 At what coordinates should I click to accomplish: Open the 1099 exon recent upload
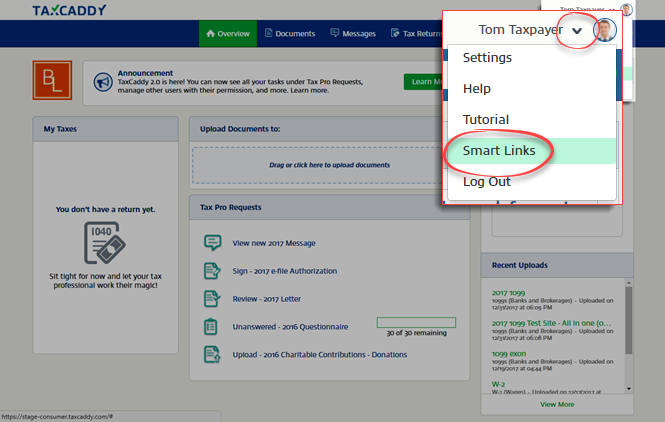pos(509,354)
